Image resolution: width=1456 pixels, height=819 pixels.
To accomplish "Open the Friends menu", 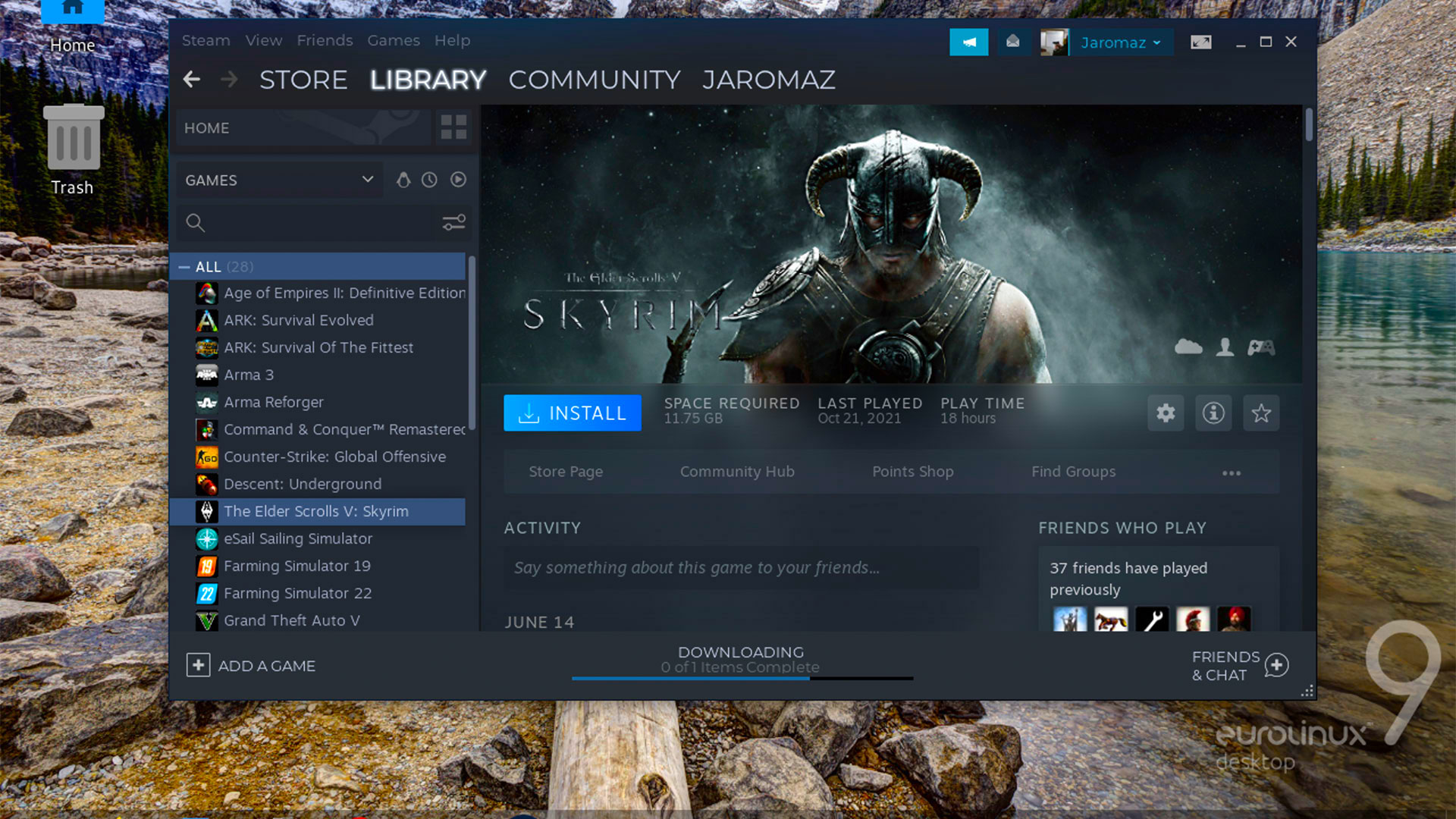I will (x=325, y=40).
